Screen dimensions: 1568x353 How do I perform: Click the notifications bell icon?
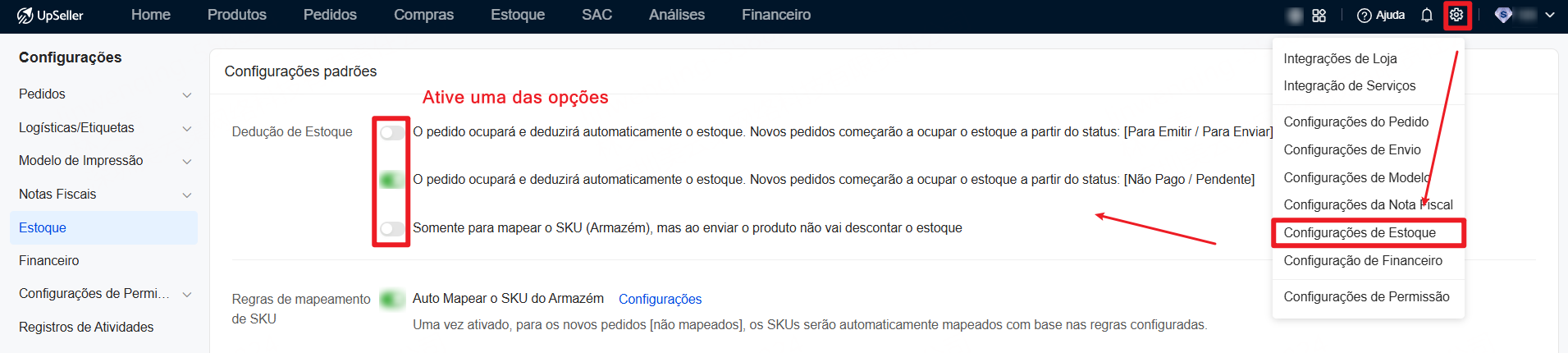(1427, 15)
